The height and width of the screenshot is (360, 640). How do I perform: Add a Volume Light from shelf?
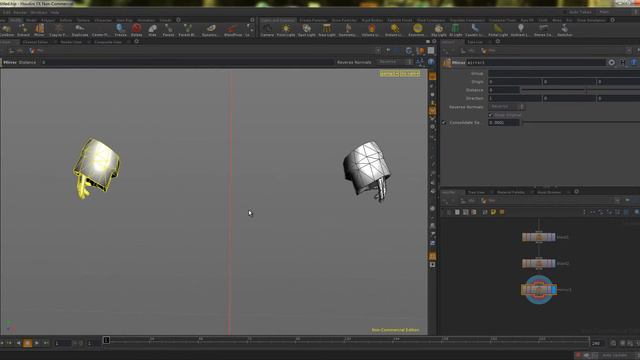pyautogui.click(x=371, y=30)
